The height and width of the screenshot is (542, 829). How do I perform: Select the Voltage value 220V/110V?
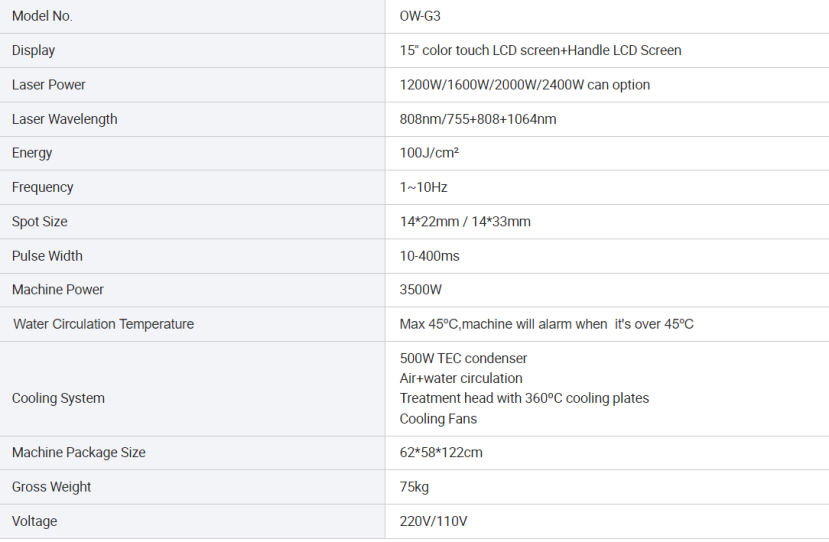pos(434,521)
